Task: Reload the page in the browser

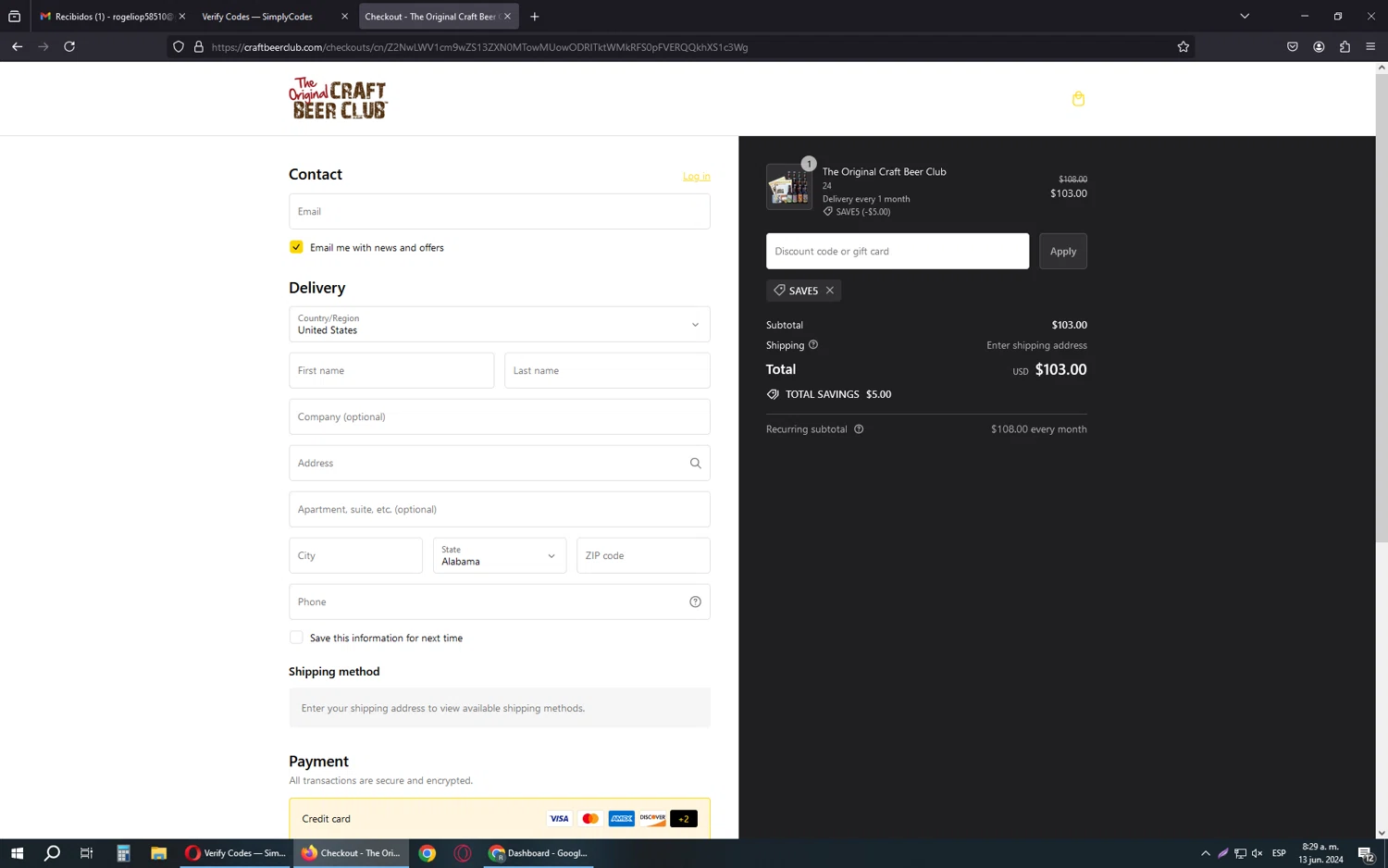Action: 69,47
